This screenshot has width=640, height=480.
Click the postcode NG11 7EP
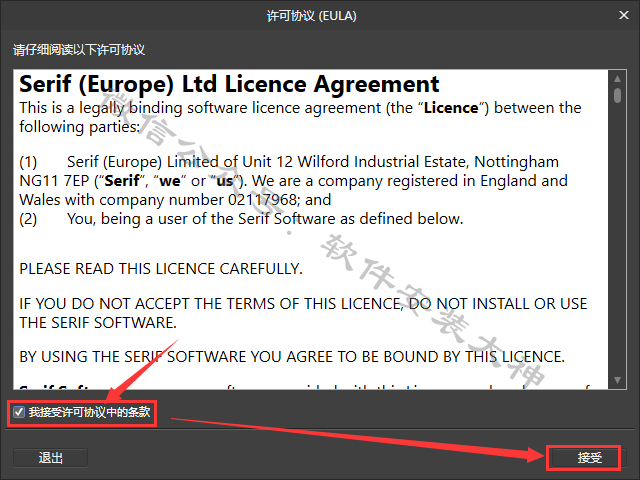pyautogui.click(x=54, y=181)
